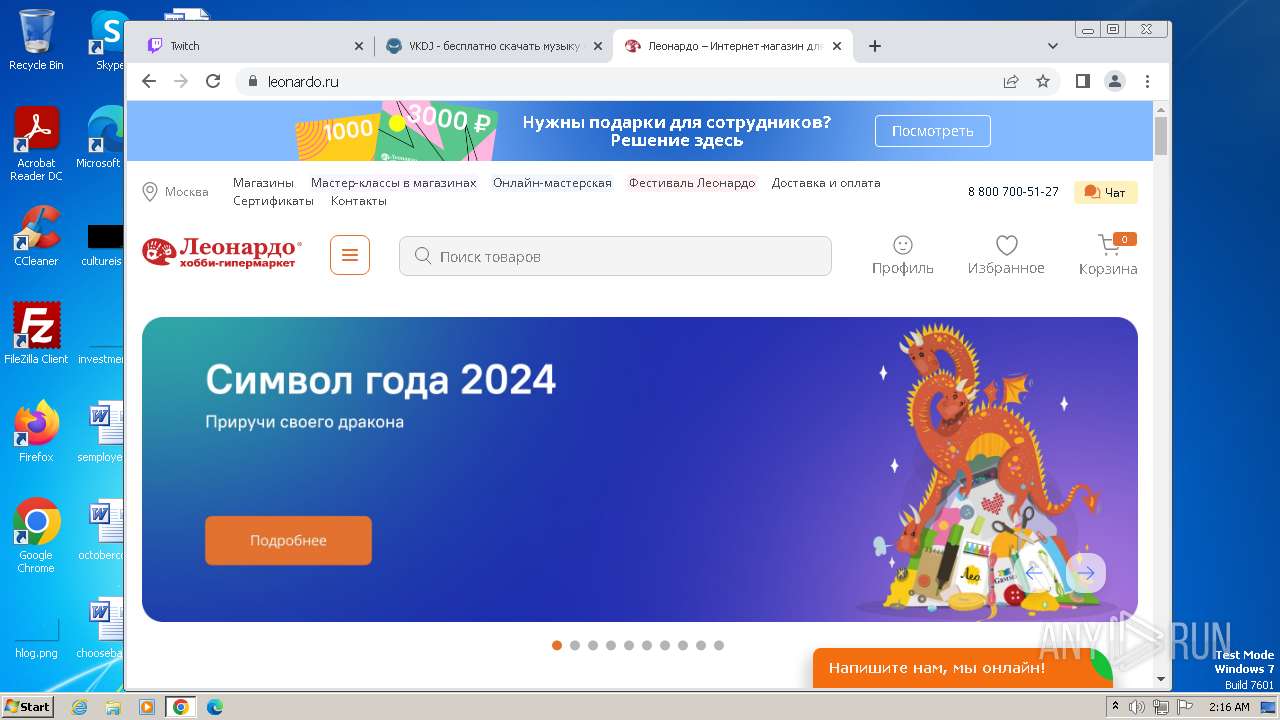Open the shopping cart icon
This screenshot has height=720, width=1280.
1108,245
